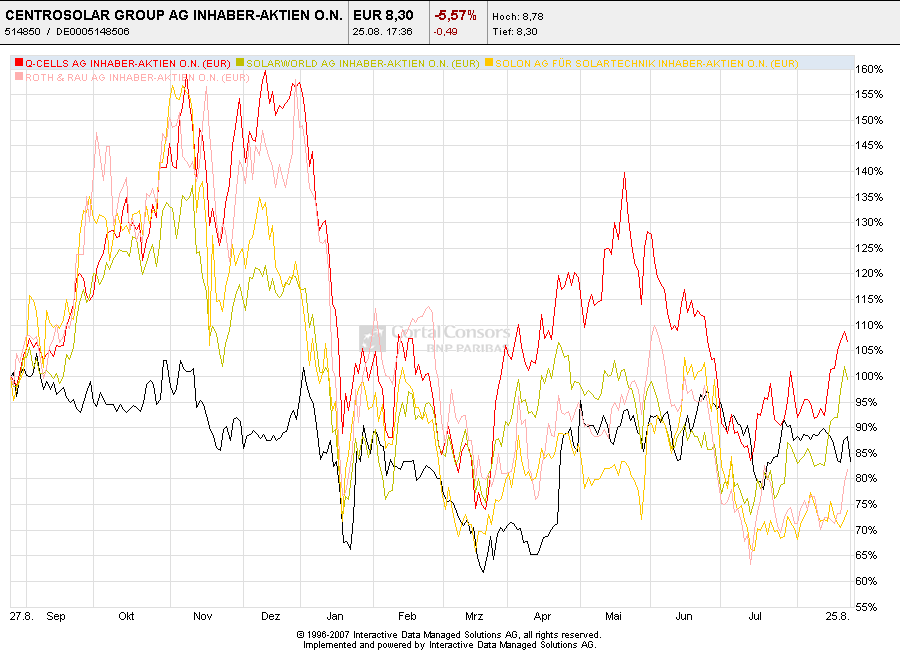The image size is (900, 650).
Task: Click the 130% y-axis label
Action: (x=869, y=222)
